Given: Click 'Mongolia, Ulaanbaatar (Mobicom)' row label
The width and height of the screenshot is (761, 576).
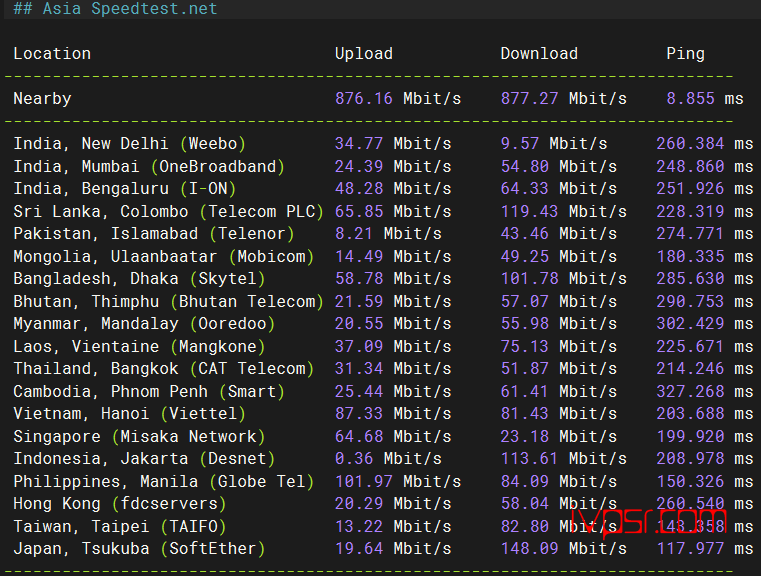Looking at the screenshot, I should click(x=164, y=257).
